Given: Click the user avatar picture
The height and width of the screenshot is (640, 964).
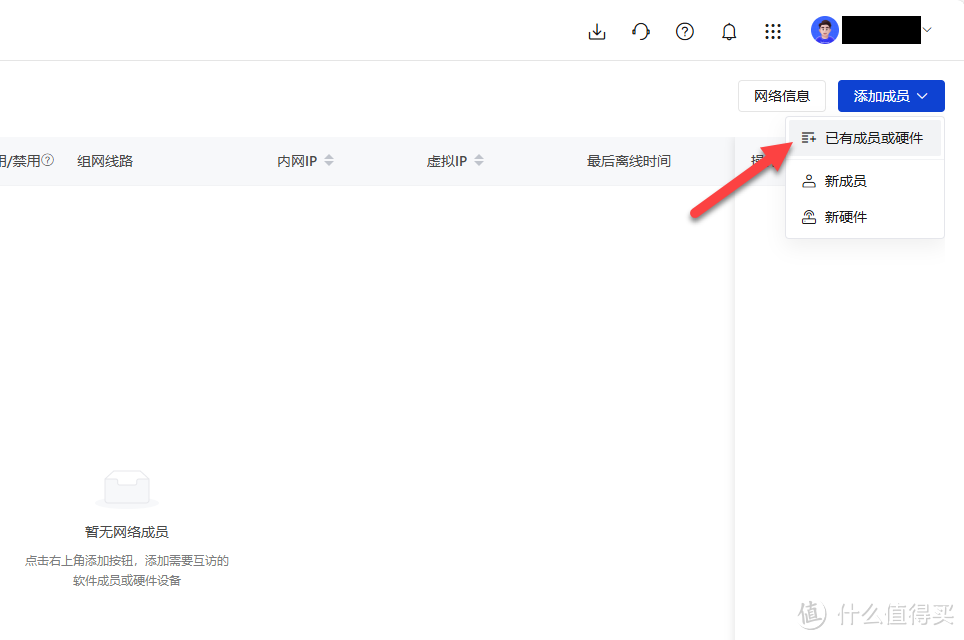Looking at the screenshot, I should [x=824, y=31].
